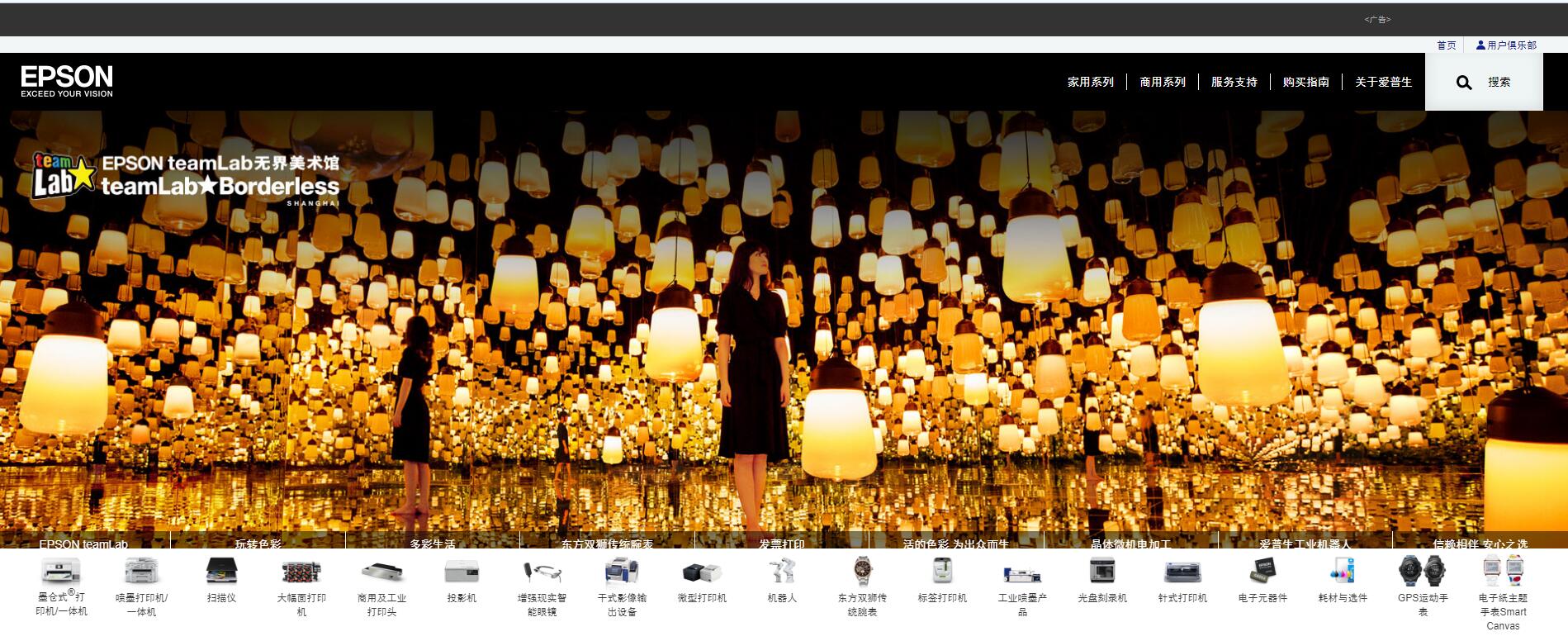This screenshot has height=641, width=1568.
Task: Show the 活的色彩 为出众而生 banner slide
Action: pos(956,542)
